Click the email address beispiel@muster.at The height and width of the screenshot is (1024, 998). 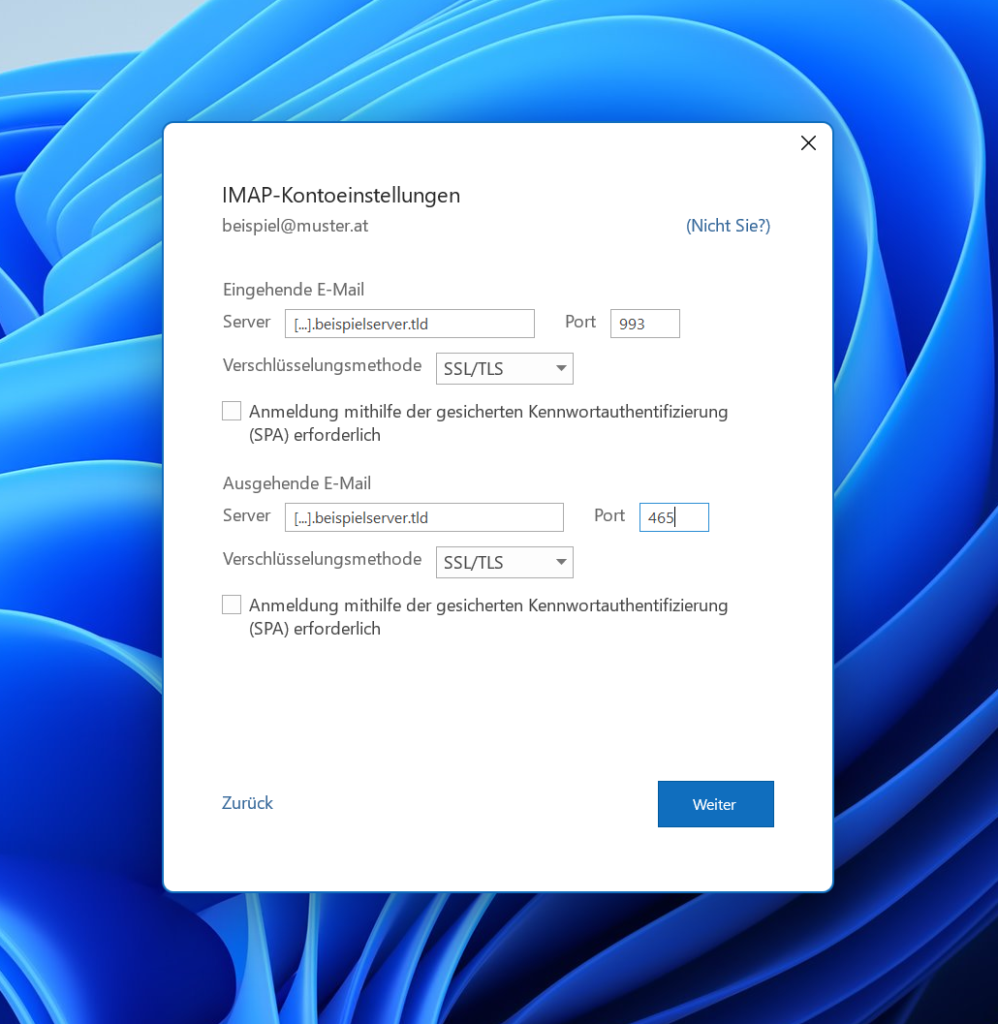coord(295,225)
